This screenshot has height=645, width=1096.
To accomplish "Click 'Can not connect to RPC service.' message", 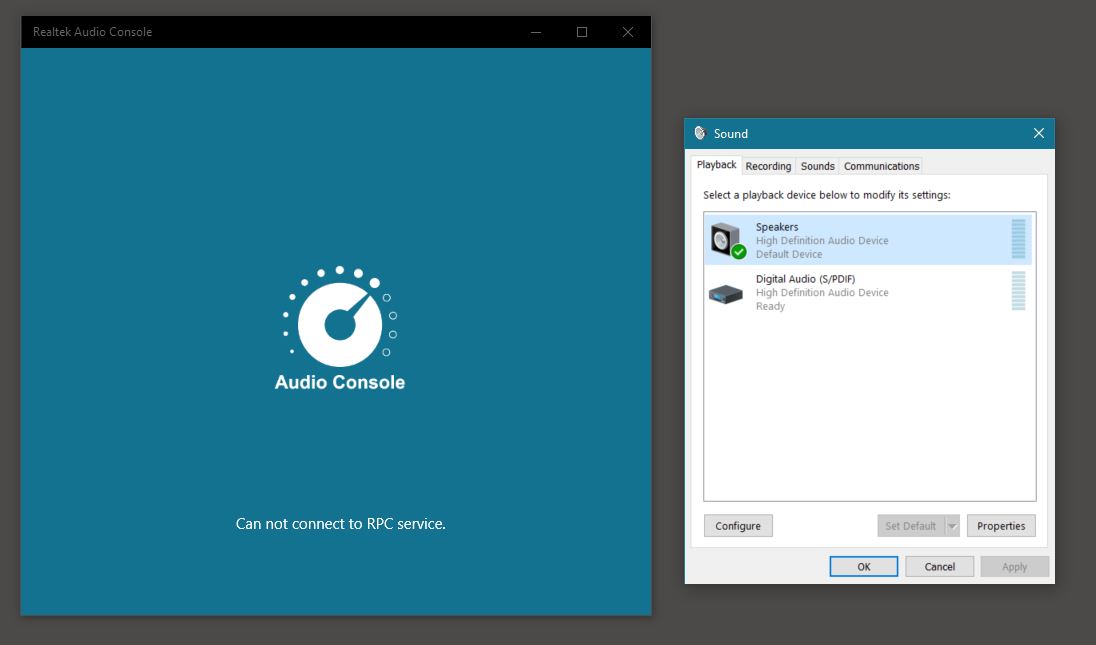I will pyautogui.click(x=340, y=524).
